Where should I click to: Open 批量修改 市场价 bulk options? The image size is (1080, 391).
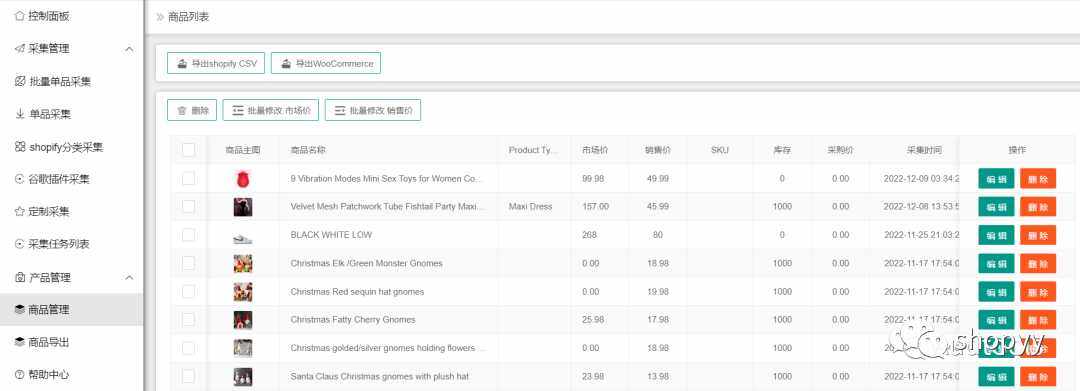click(271, 110)
